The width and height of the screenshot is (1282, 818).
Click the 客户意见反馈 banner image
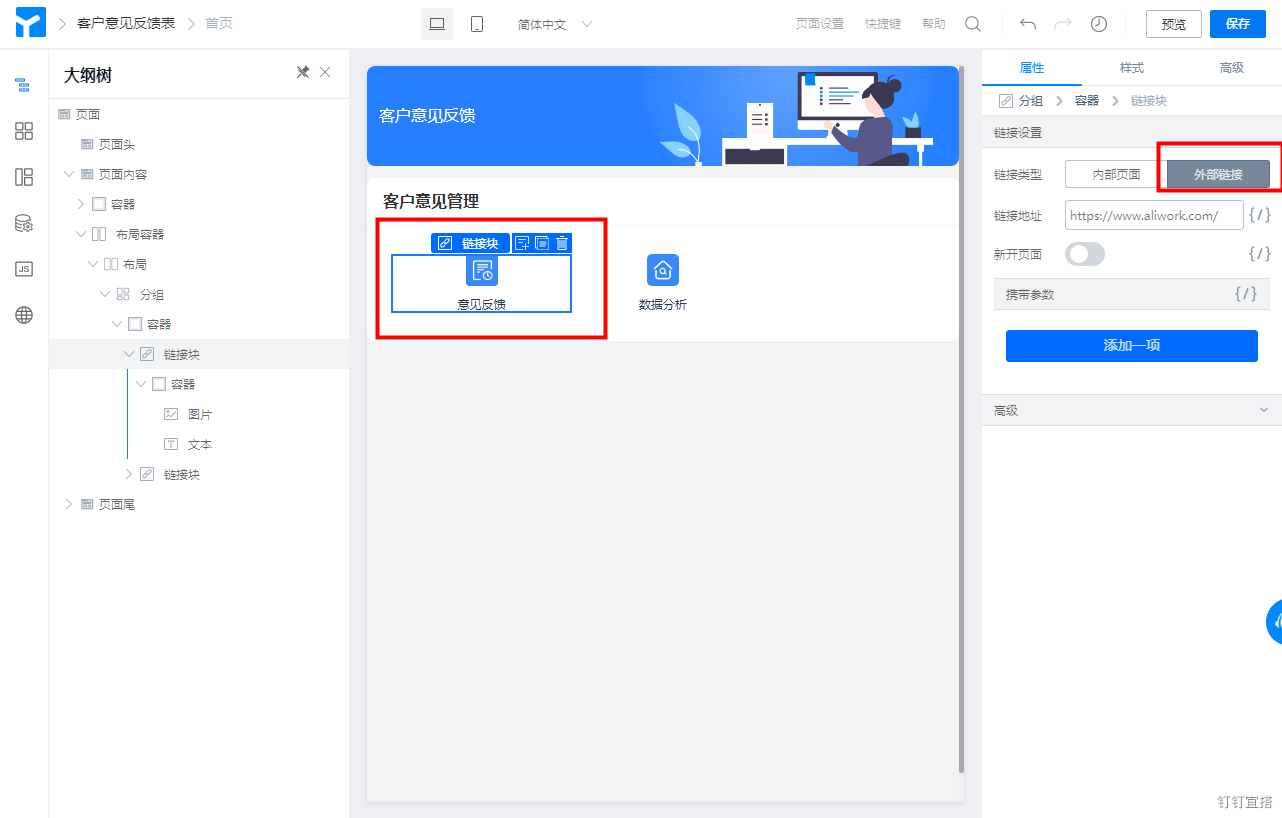pyautogui.click(x=663, y=116)
